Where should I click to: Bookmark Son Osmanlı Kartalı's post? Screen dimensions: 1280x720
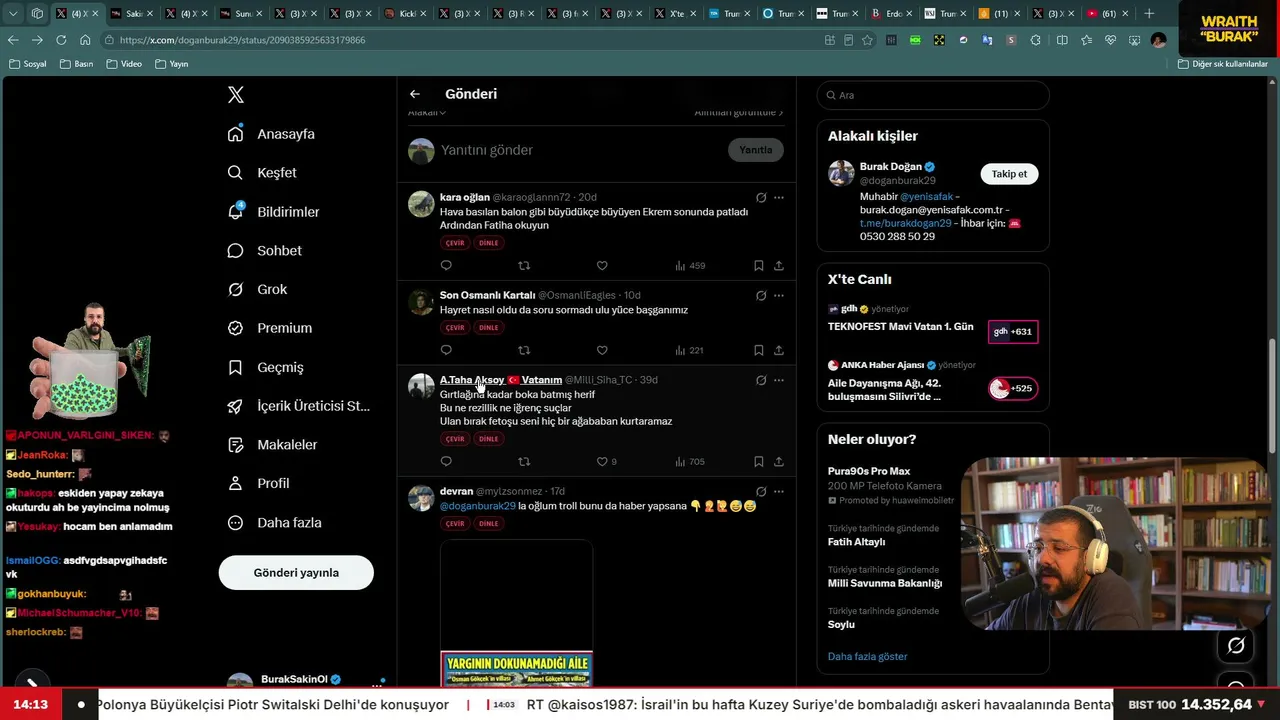pos(759,350)
